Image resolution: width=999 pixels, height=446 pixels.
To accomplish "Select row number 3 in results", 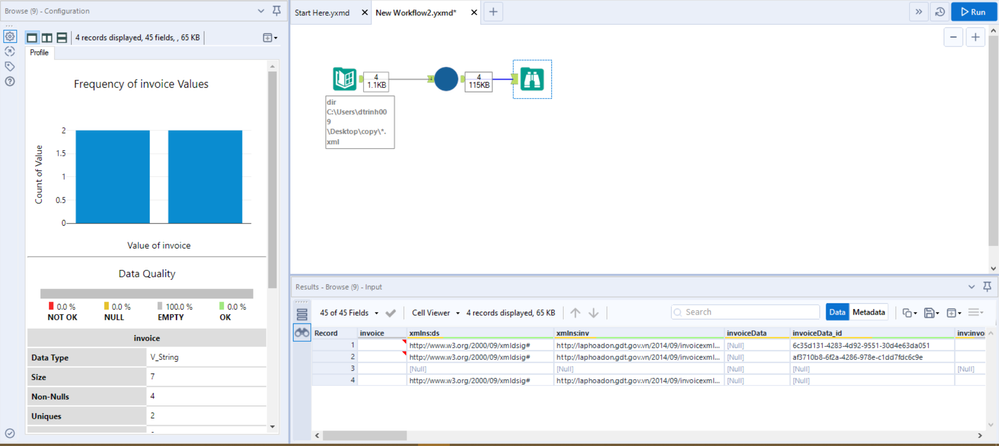I will pos(334,368).
